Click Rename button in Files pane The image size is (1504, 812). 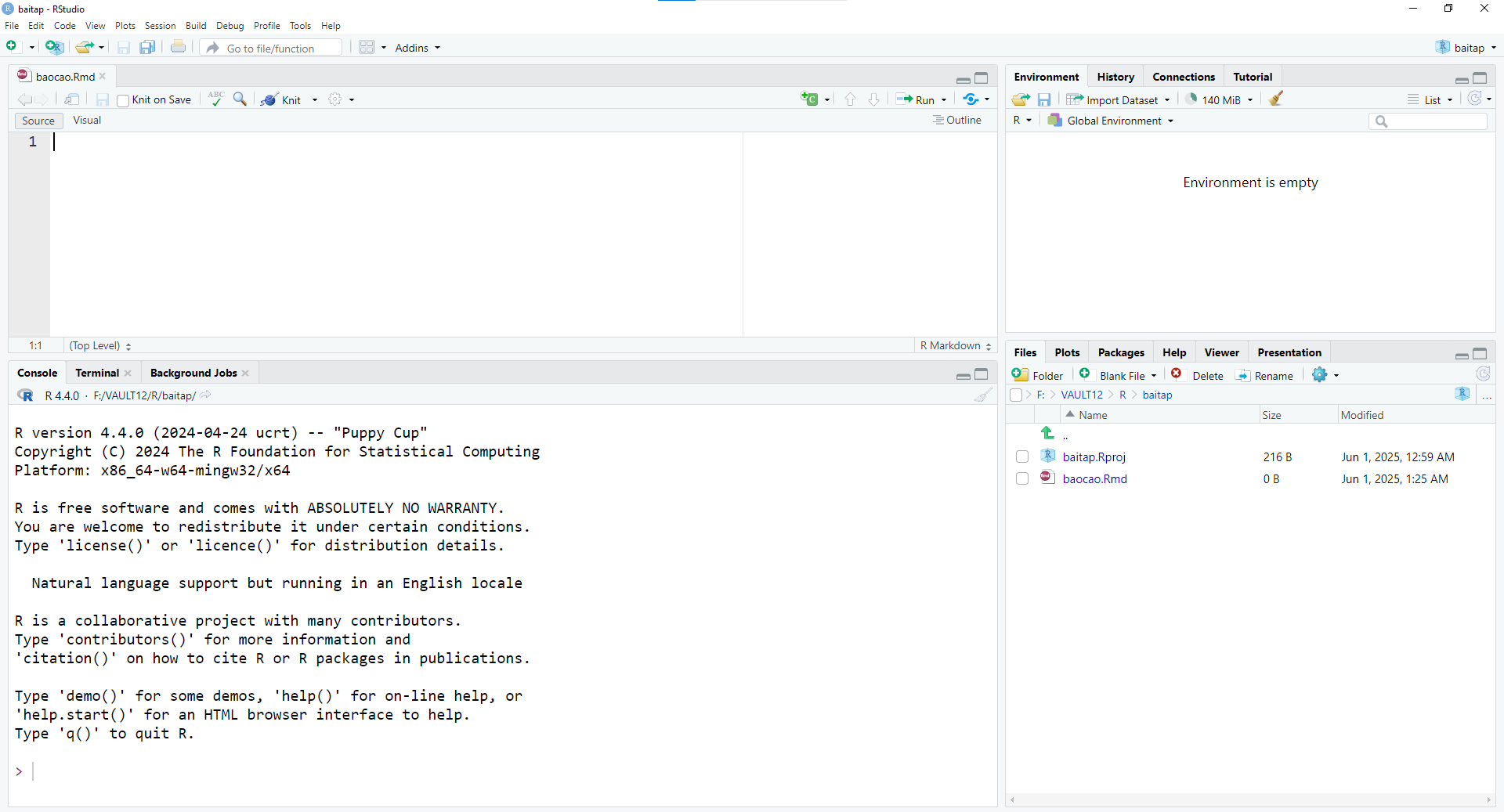[1264, 375]
